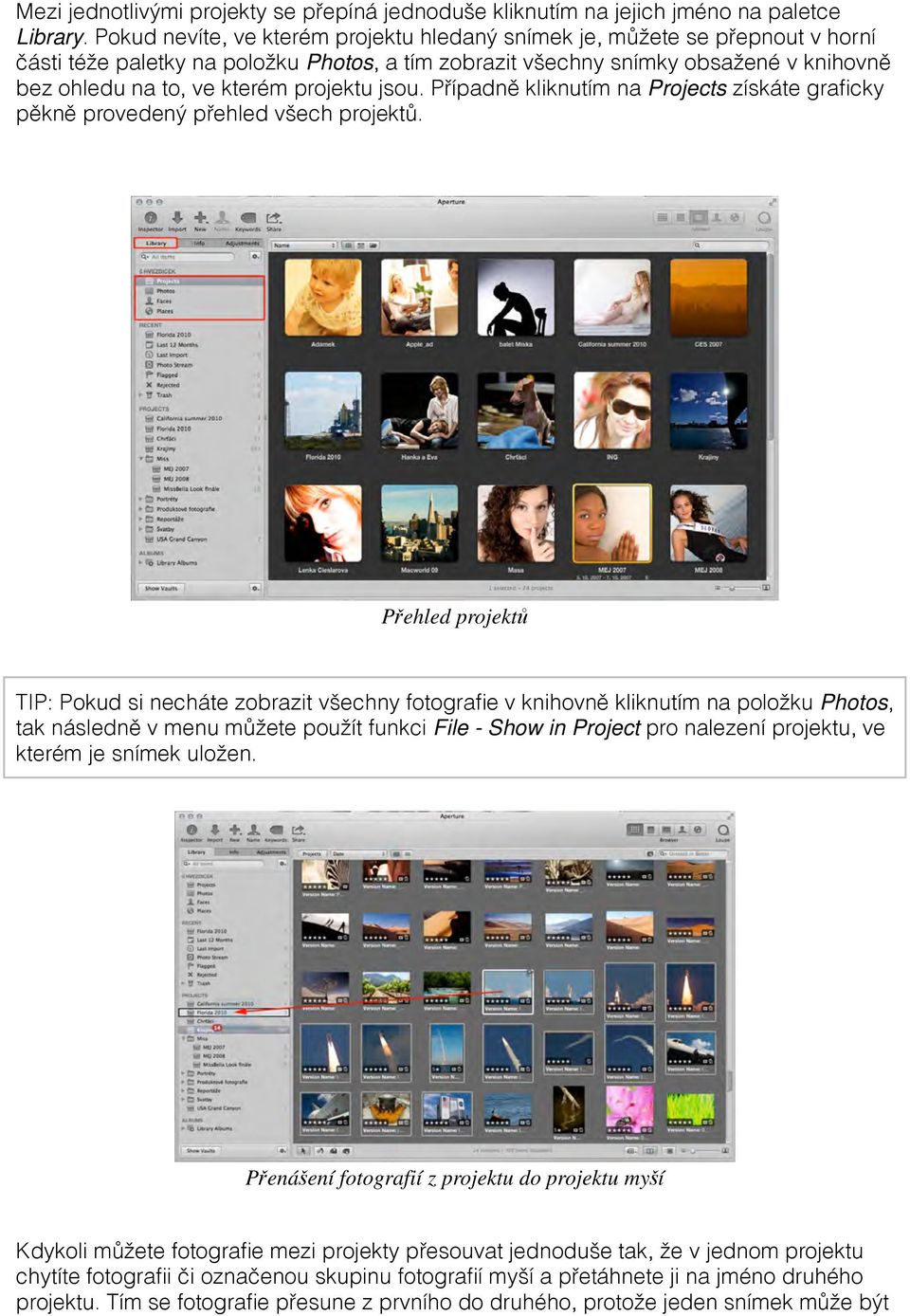Click Share icon in upper Aperture toolbar
910x1316 pixels.
[273, 218]
